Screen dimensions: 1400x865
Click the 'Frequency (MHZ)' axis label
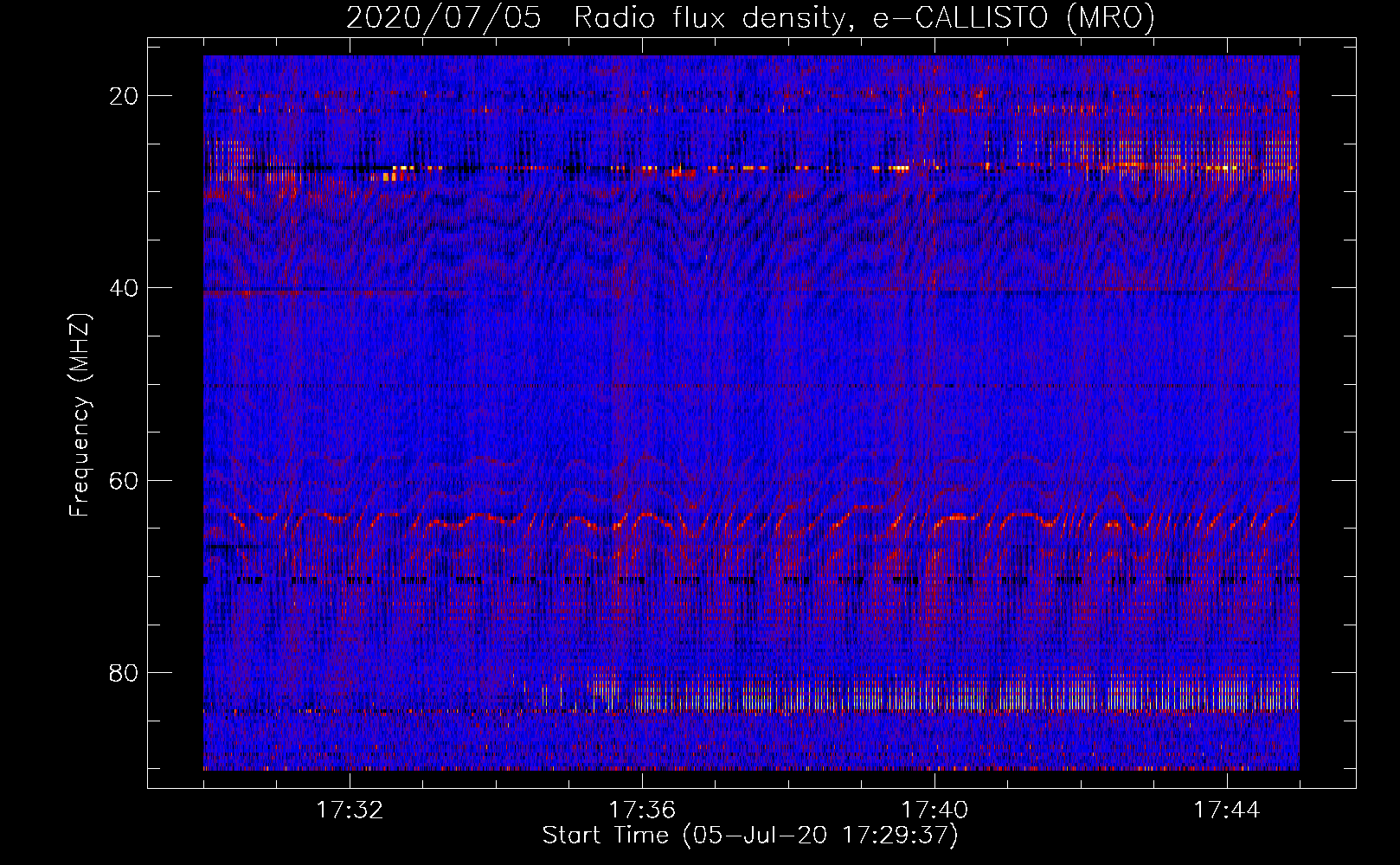pyautogui.click(x=80, y=414)
